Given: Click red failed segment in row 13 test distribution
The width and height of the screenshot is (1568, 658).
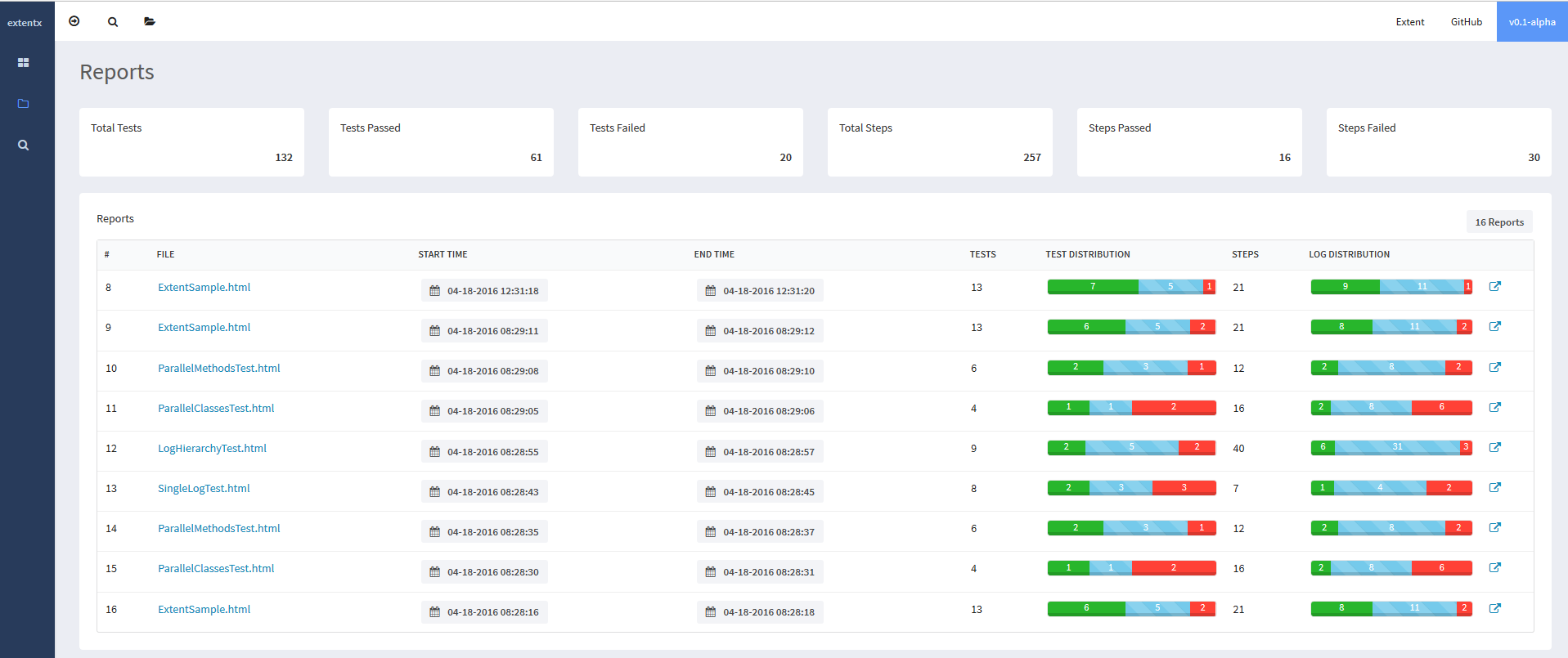Looking at the screenshot, I should click(1184, 488).
